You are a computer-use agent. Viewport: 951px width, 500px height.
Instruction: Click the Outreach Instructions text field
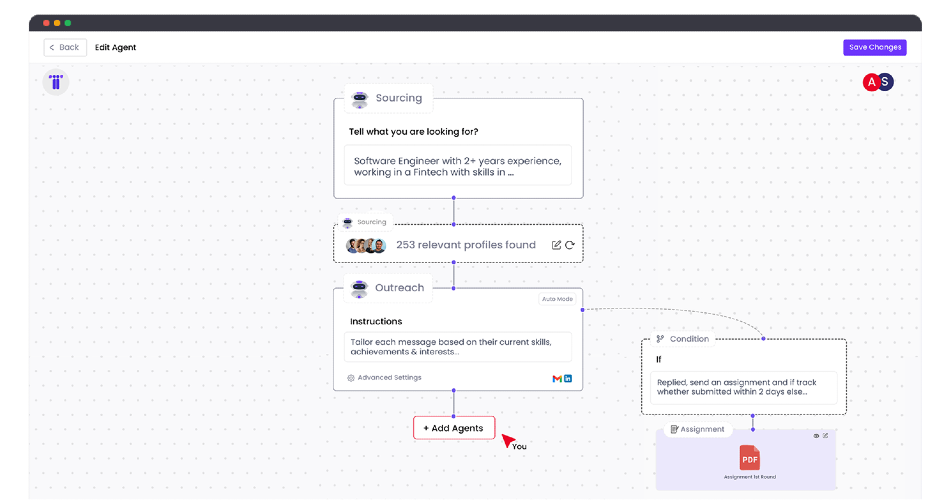[x=458, y=347]
